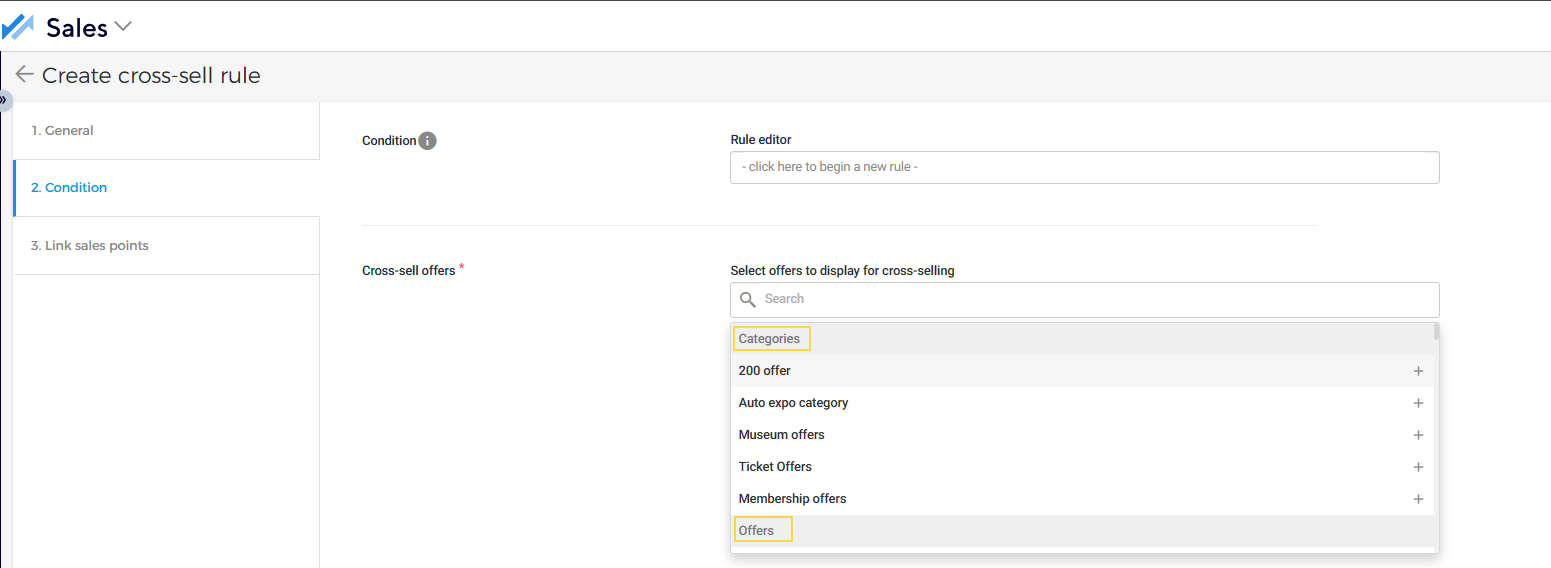
Task: Add Membership offers using plus icon
Action: (1417, 499)
